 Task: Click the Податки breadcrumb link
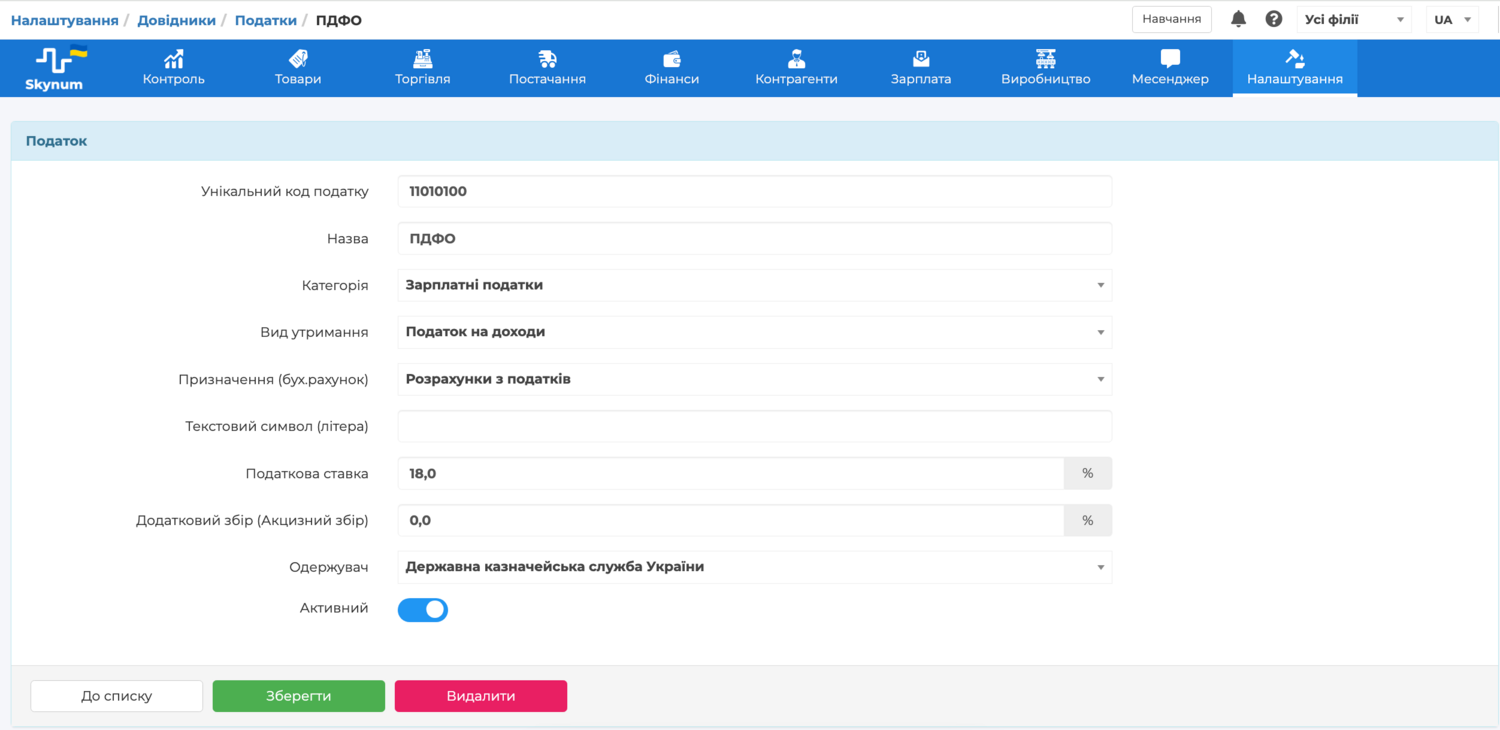pyautogui.click(x=265, y=20)
